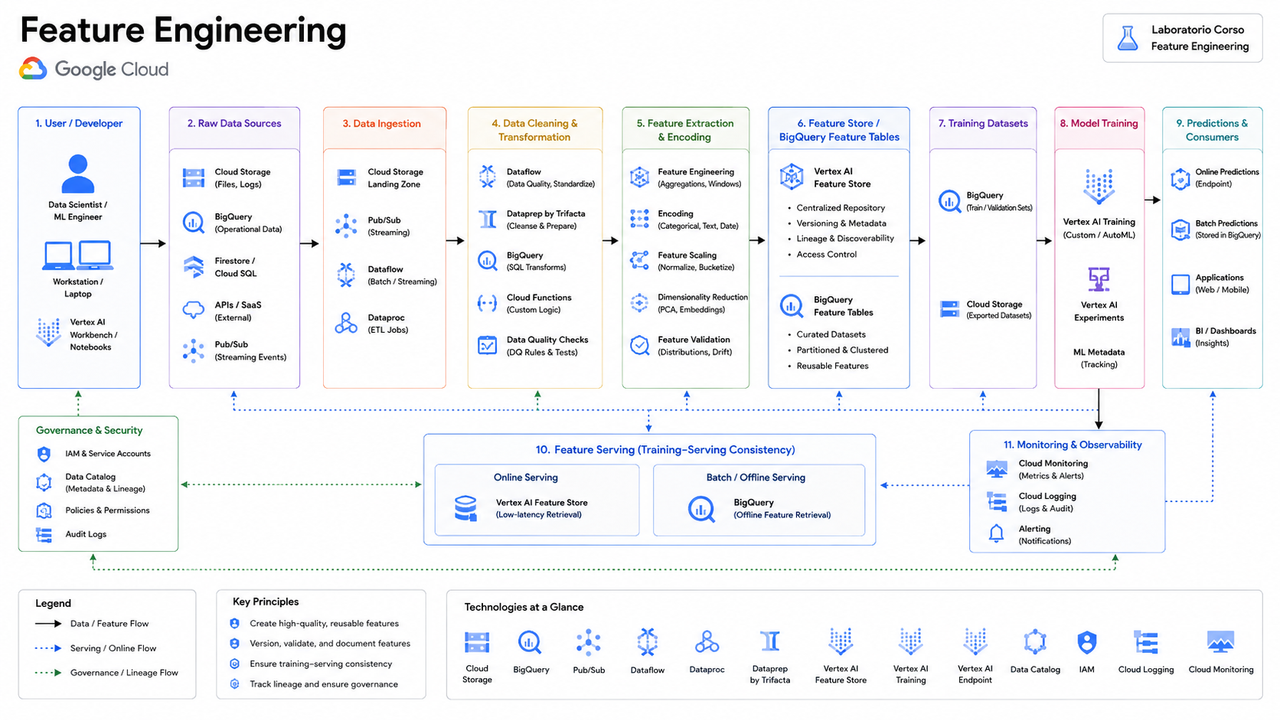The height and width of the screenshot is (720, 1280).
Task: Click Vertex AI Endpoint icon in glance bar
Action: coord(975,641)
